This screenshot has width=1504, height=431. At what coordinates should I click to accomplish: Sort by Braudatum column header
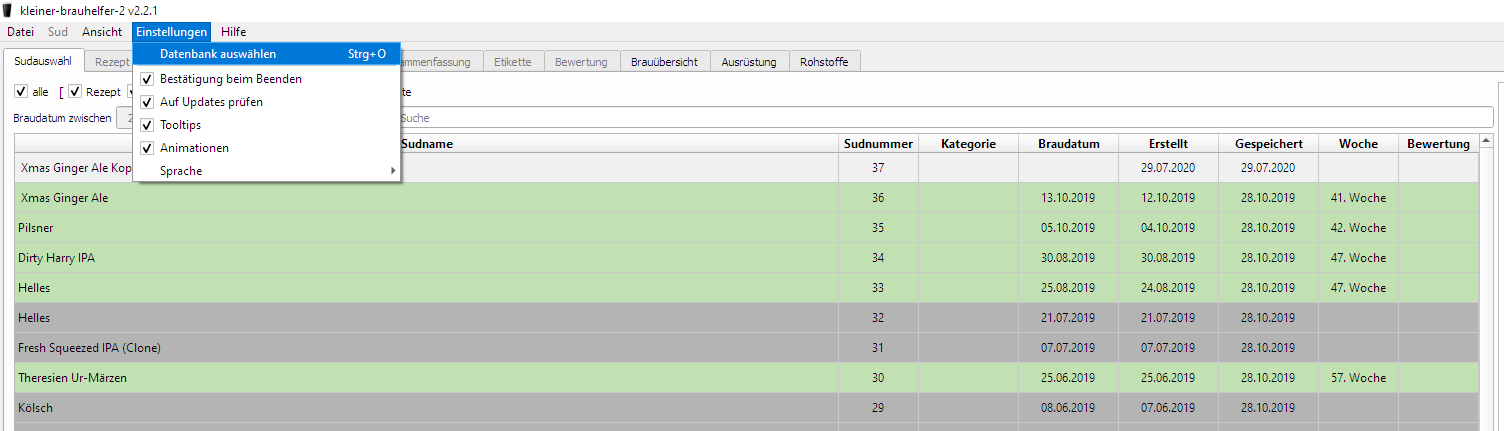pyautogui.click(x=1068, y=144)
